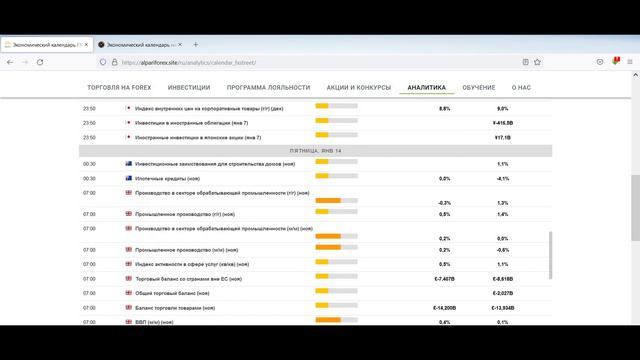
Task: Open event Индекс внутренних цен на корпоративные товары
Action: point(209,109)
